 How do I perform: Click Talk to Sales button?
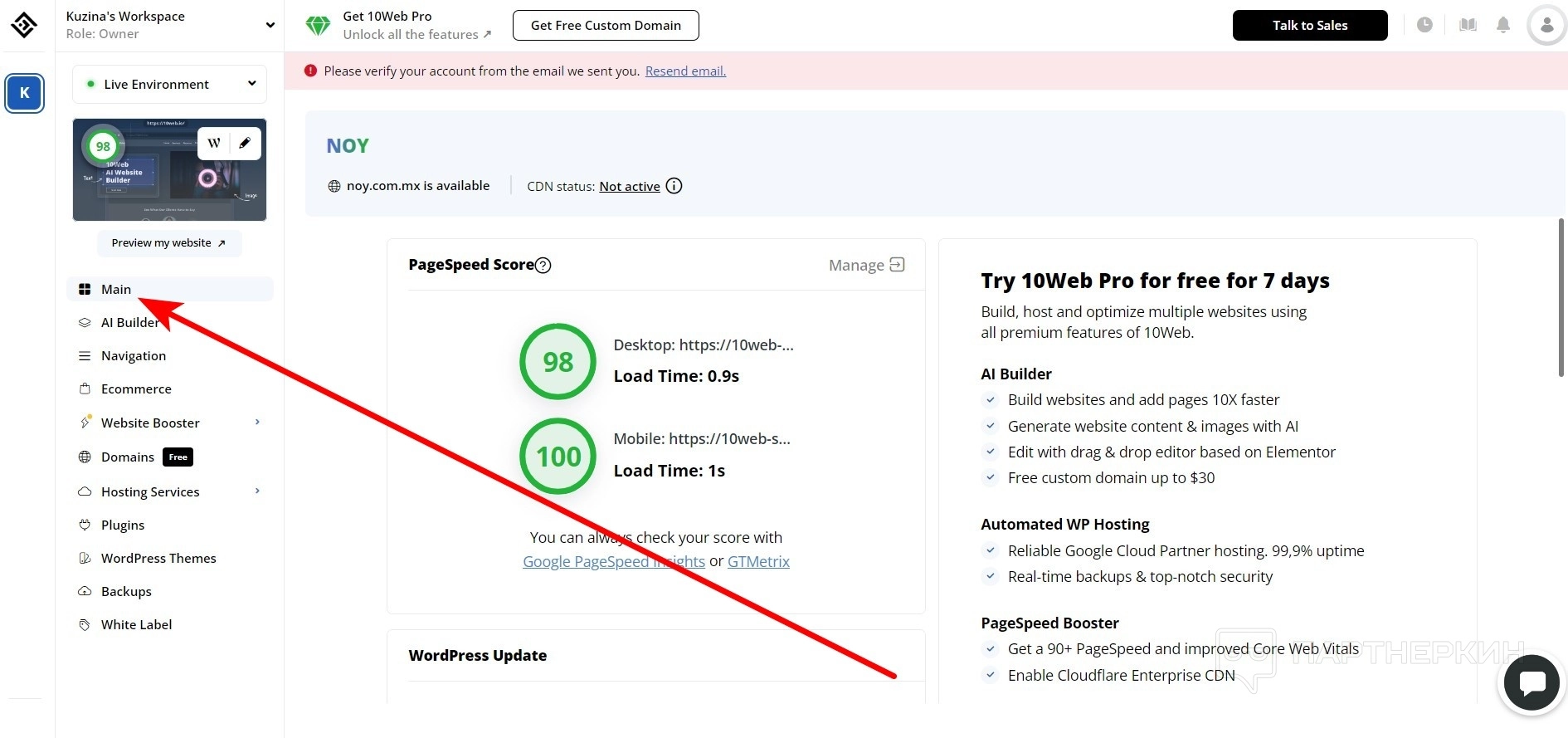tap(1310, 25)
